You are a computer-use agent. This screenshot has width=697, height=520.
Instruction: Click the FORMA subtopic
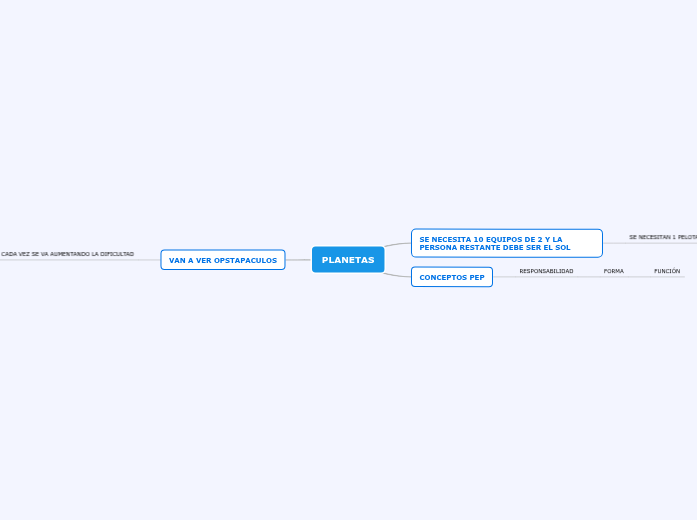[613, 271]
